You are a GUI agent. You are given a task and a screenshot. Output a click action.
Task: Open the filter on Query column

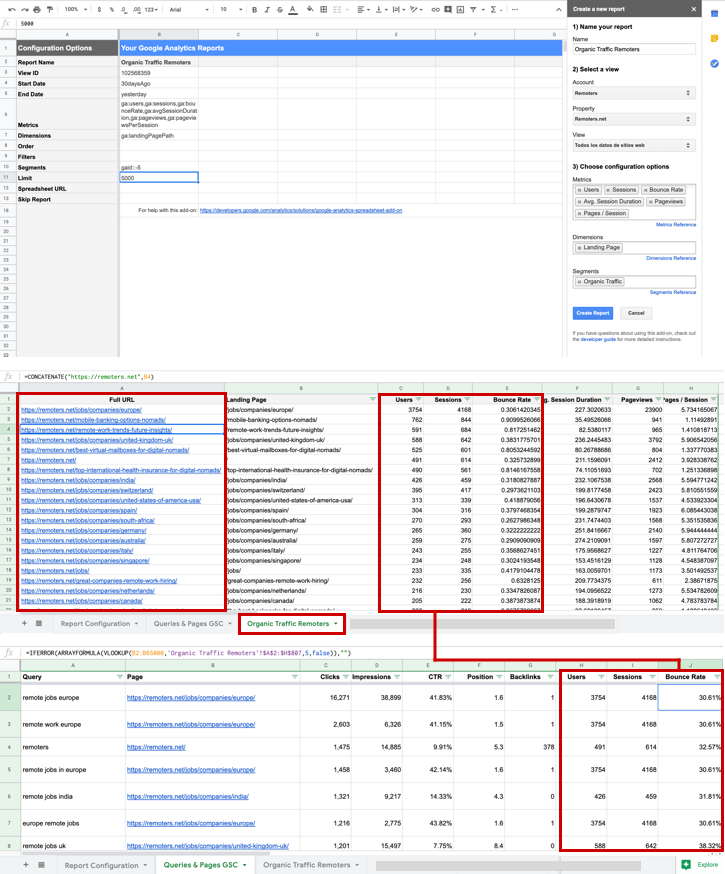[x=120, y=677]
